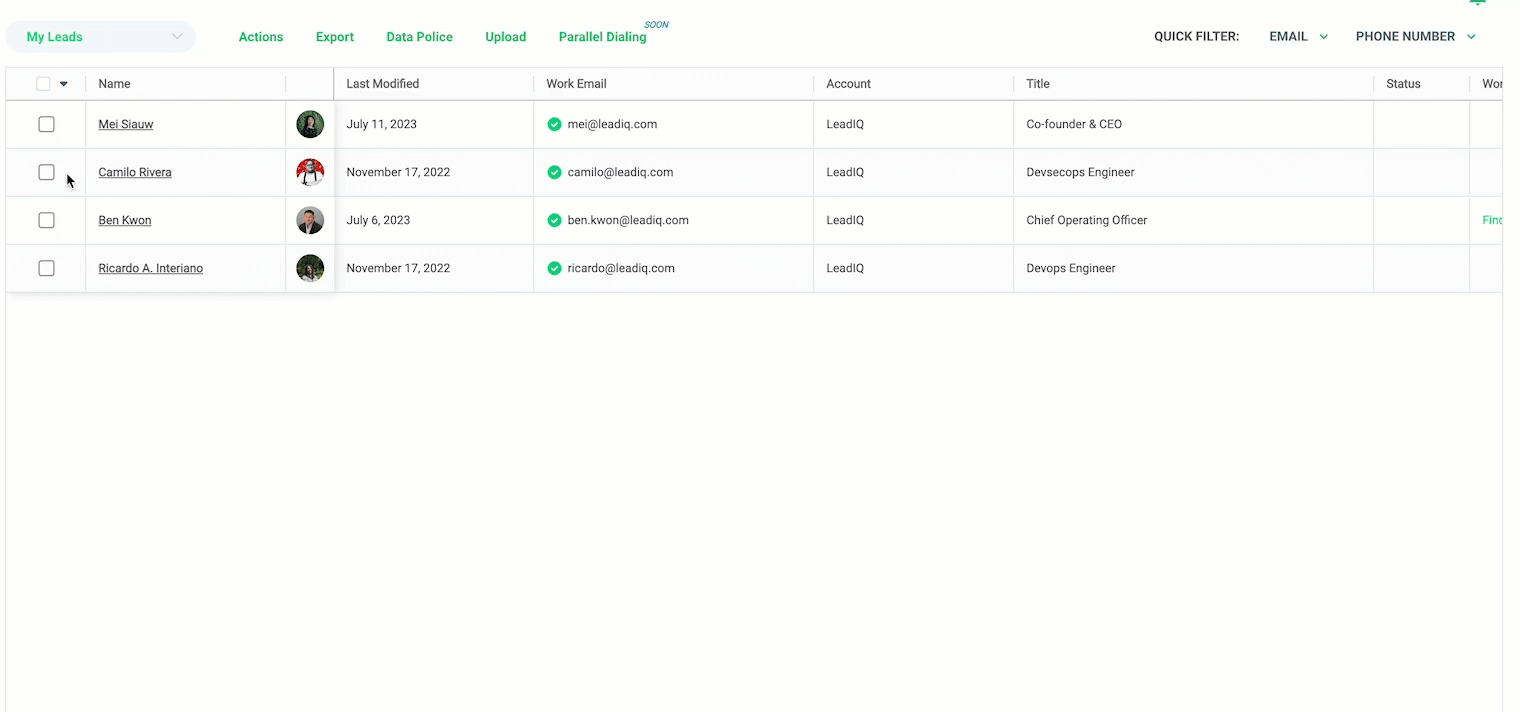
Task: Click the verified badge beside ricardo@leadiq.com
Action: click(x=554, y=268)
